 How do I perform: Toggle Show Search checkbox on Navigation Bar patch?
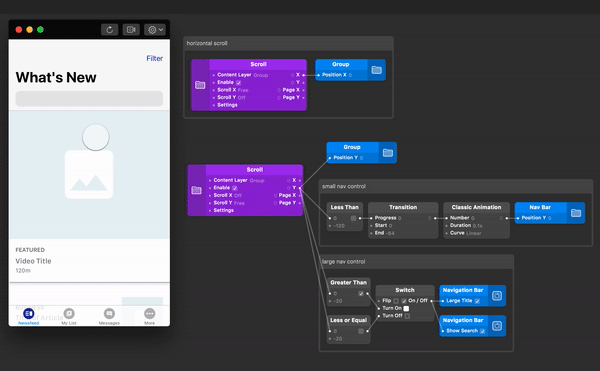click(x=483, y=331)
